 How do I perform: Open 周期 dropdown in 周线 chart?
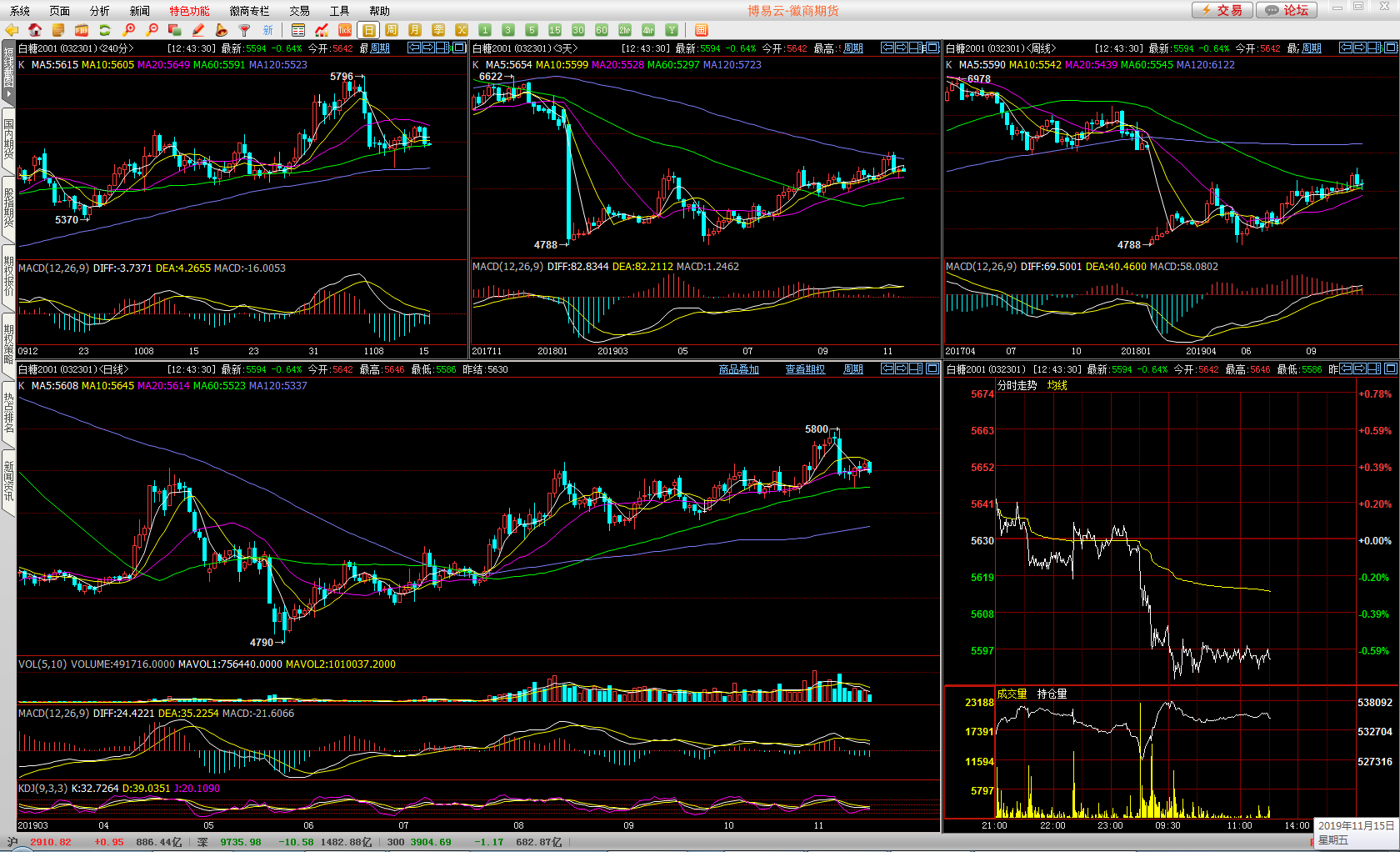(x=1312, y=48)
